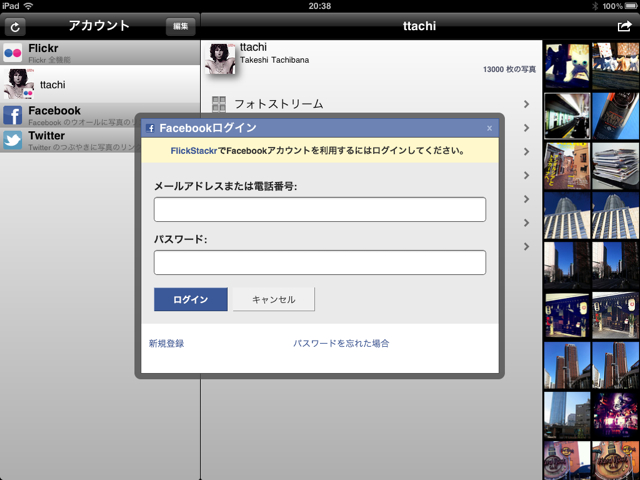Viewport: 640px width, 480px height.
Task: Open the last list row's chevron arrow
Action: click(x=526, y=247)
